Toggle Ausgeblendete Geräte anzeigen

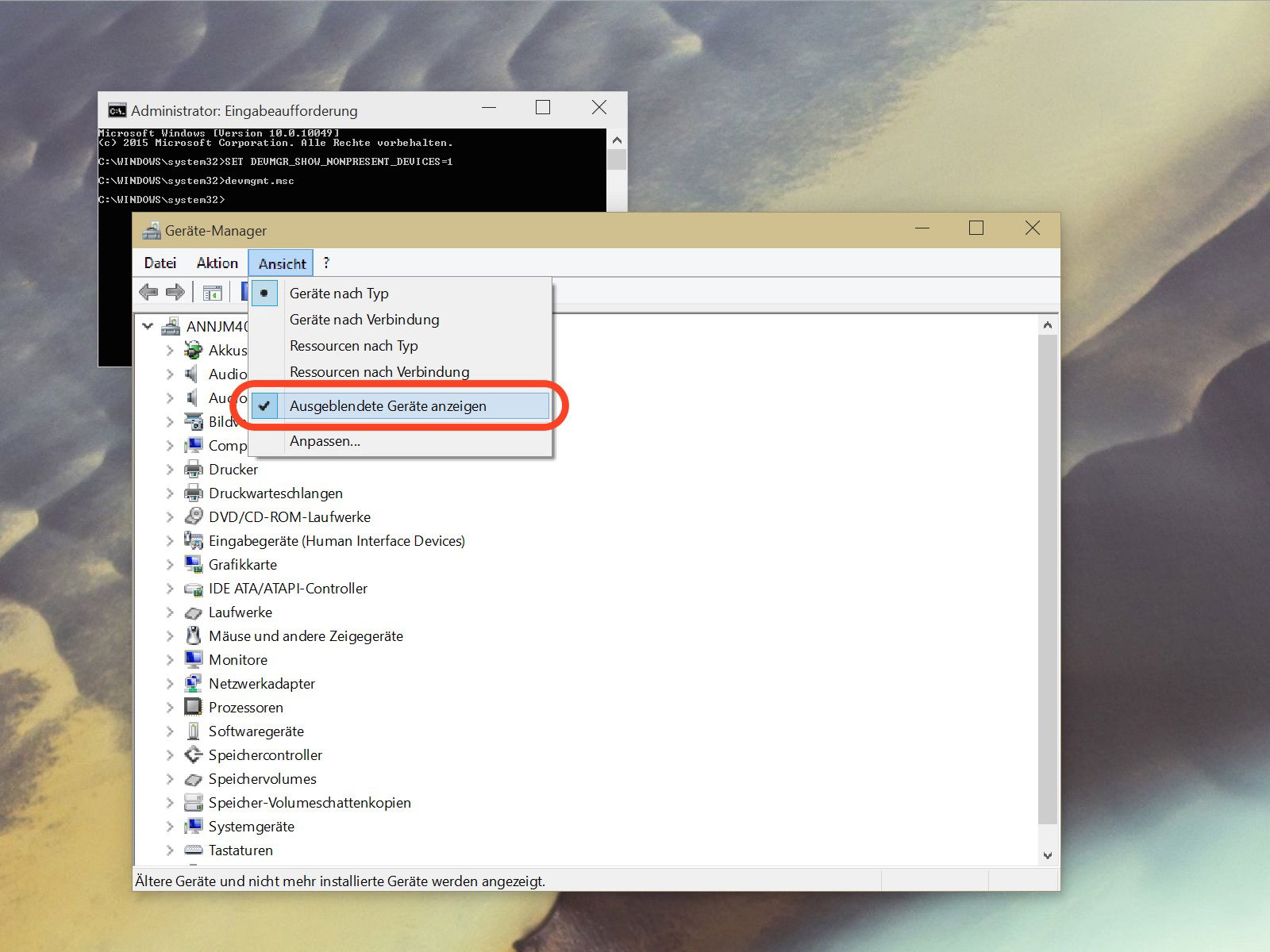pyautogui.click(x=401, y=405)
